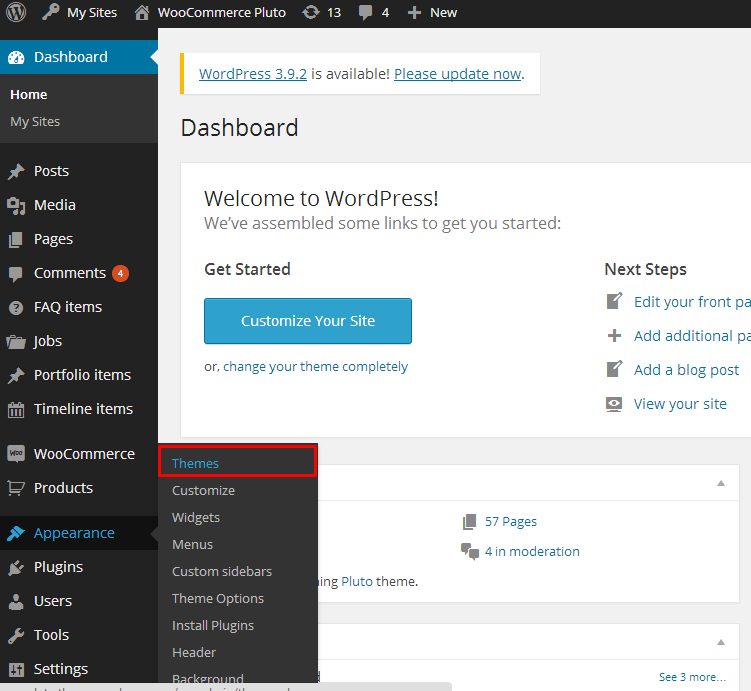The width and height of the screenshot is (751, 691).
Task: Click the See 3 more link
Action: (692, 677)
